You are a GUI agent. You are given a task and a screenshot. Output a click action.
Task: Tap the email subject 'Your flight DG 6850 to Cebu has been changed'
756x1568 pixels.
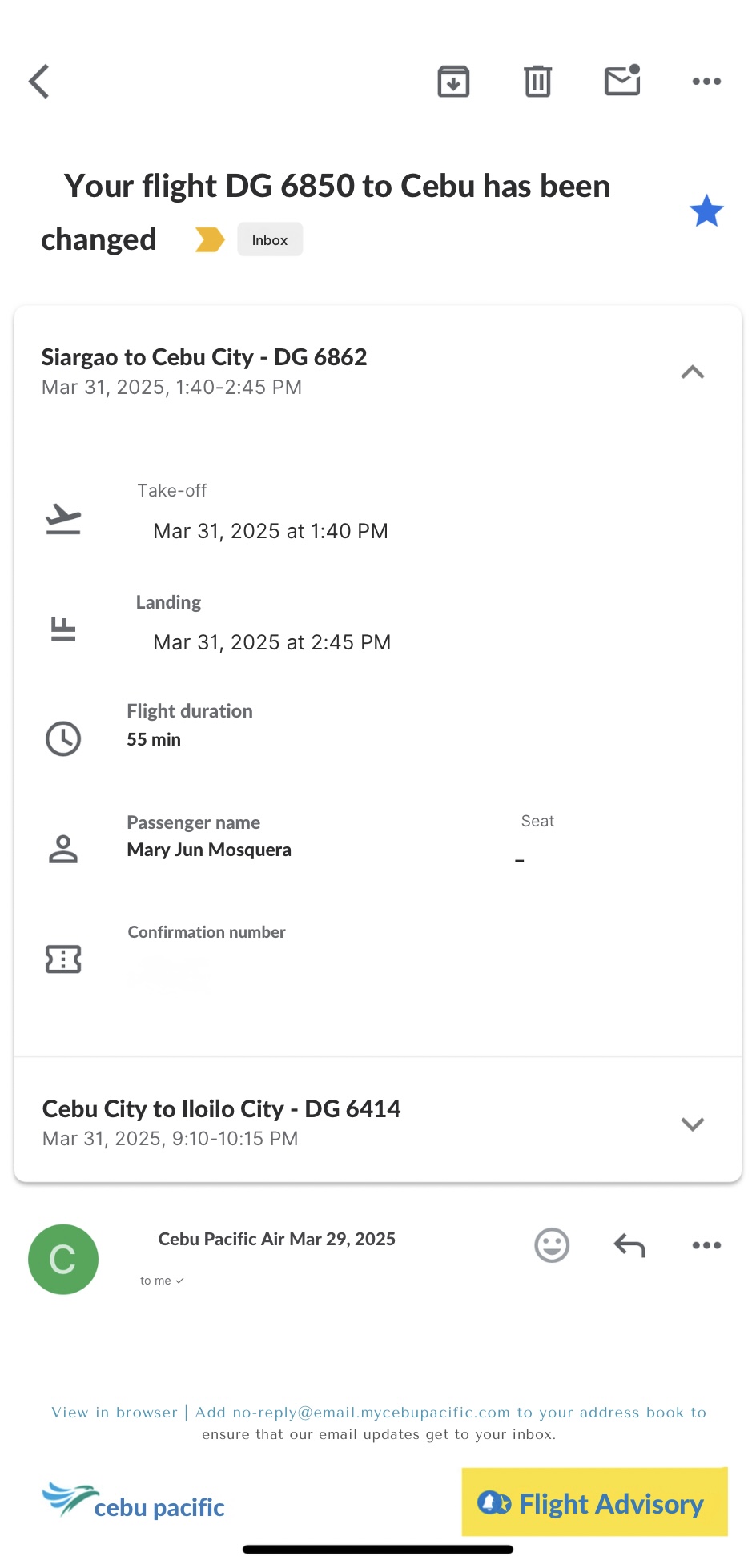(x=326, y=212)
